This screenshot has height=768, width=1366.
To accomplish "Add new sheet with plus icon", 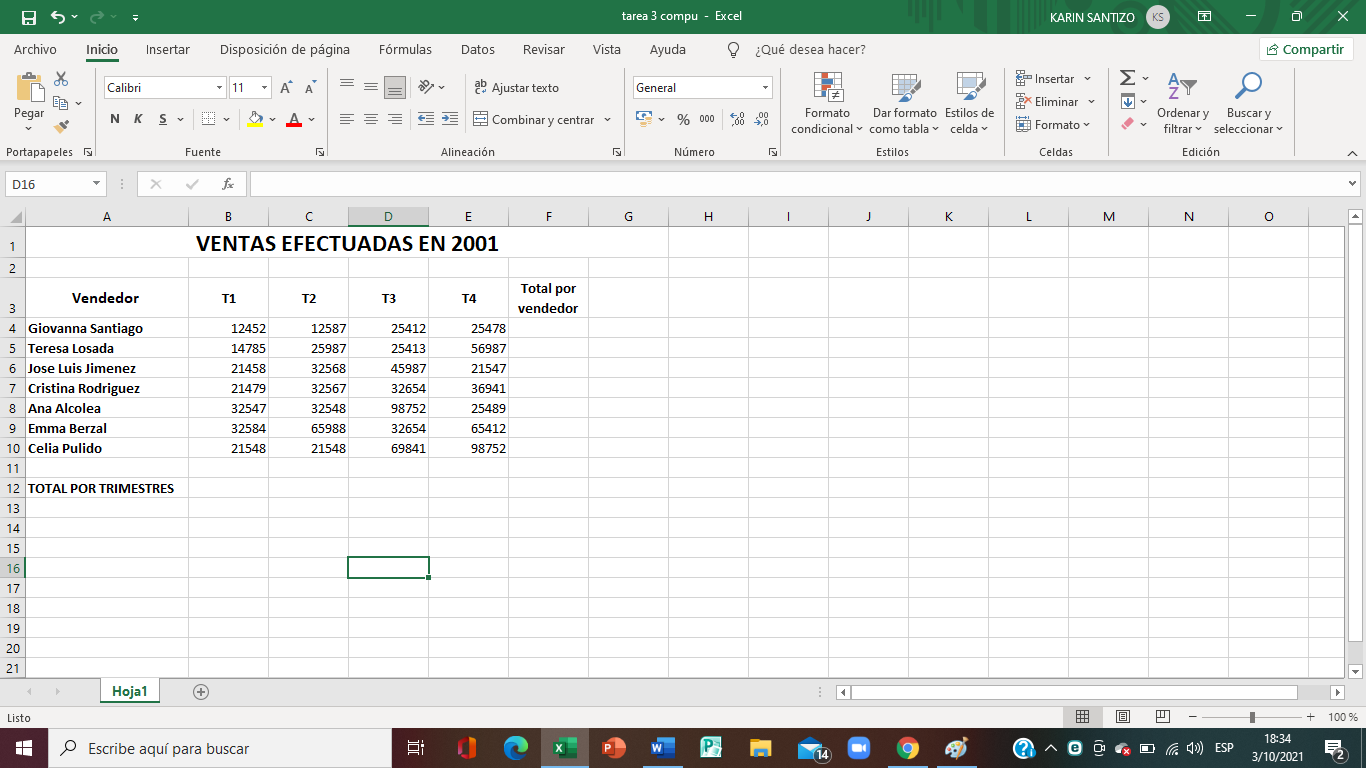I will pos(201,691).
